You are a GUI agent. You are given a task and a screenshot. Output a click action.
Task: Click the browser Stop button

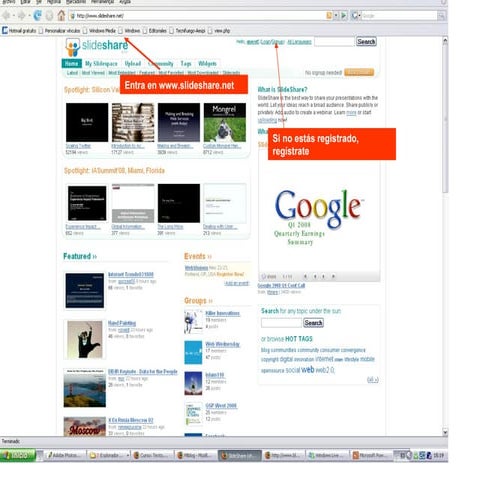point(49,15)
